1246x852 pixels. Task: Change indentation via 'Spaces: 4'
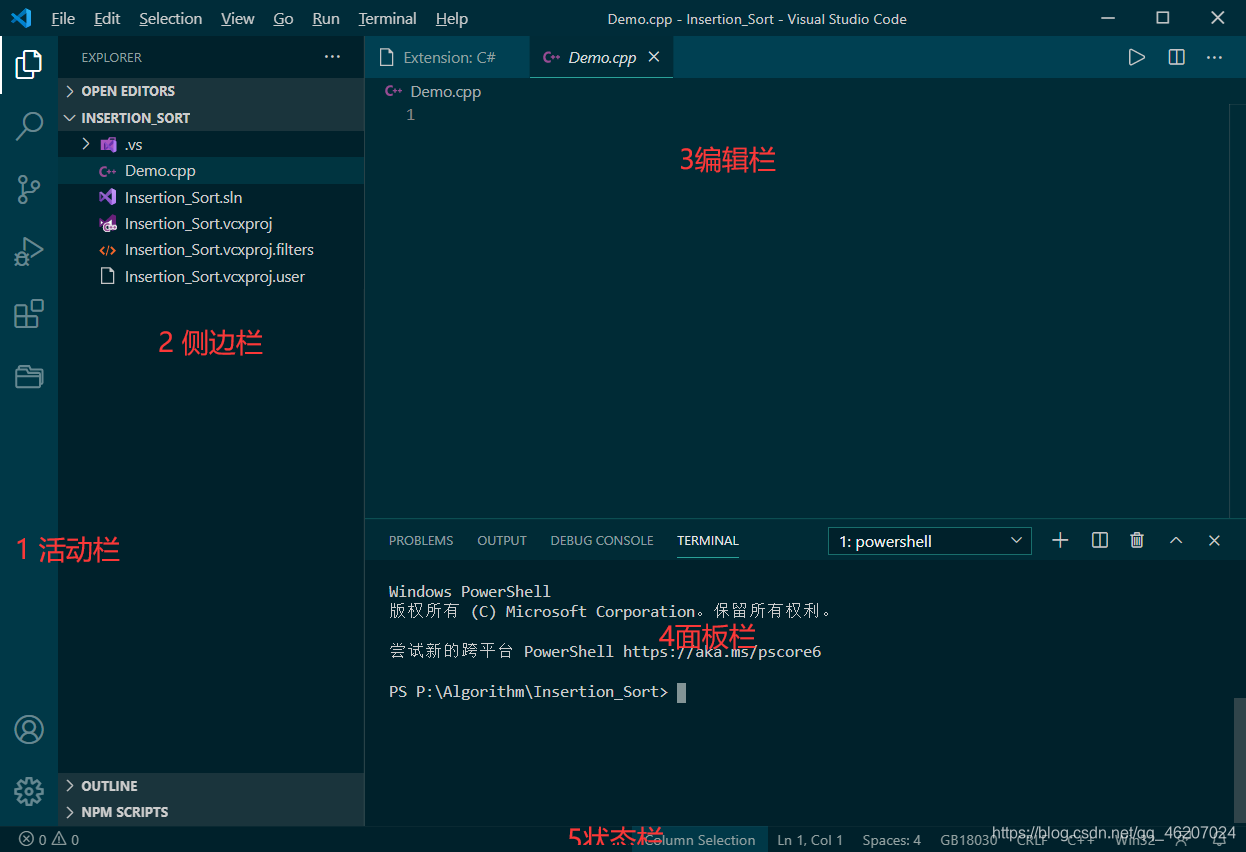(x=892, y=840)
